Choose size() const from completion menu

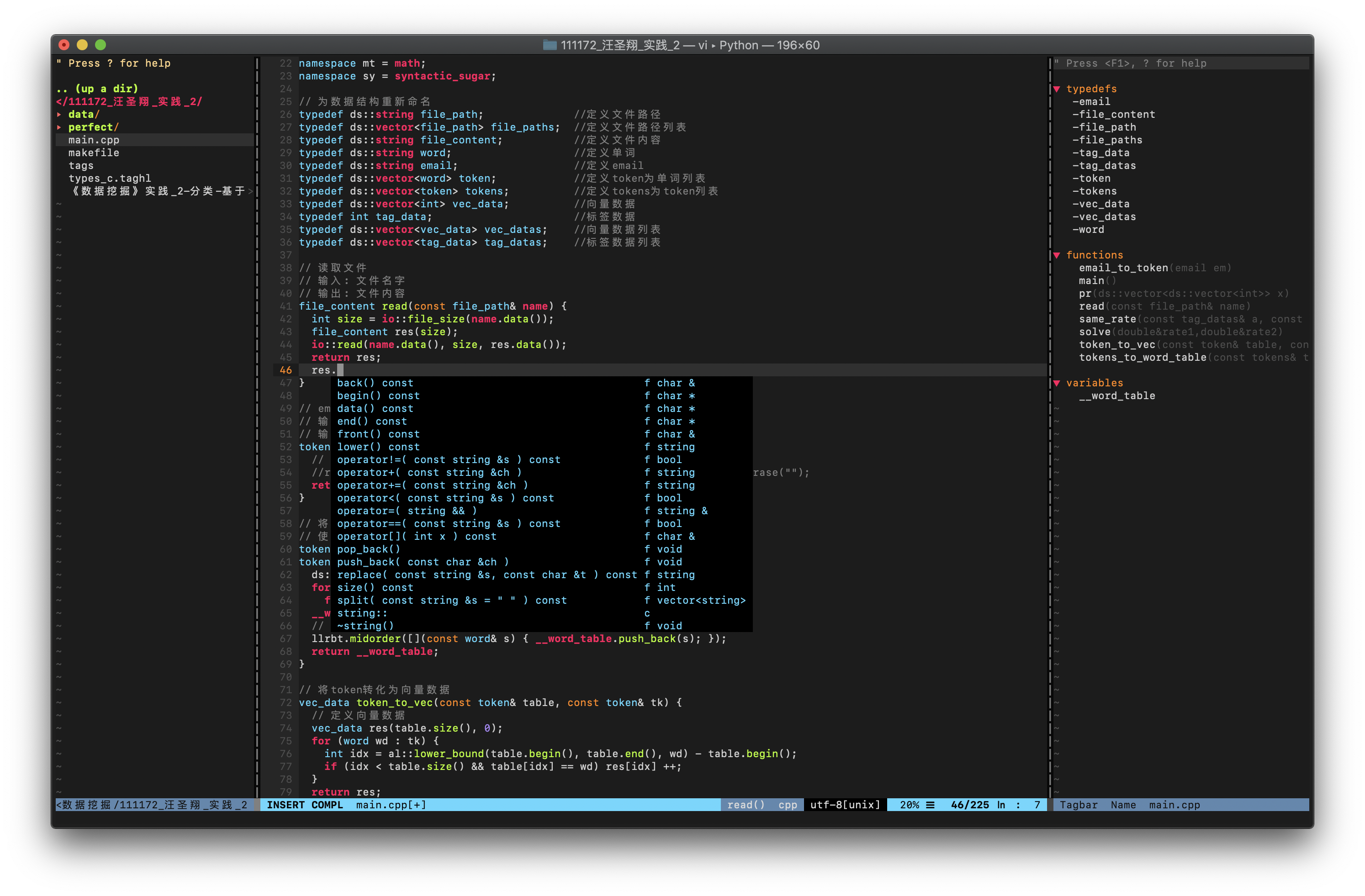(375, 588)
